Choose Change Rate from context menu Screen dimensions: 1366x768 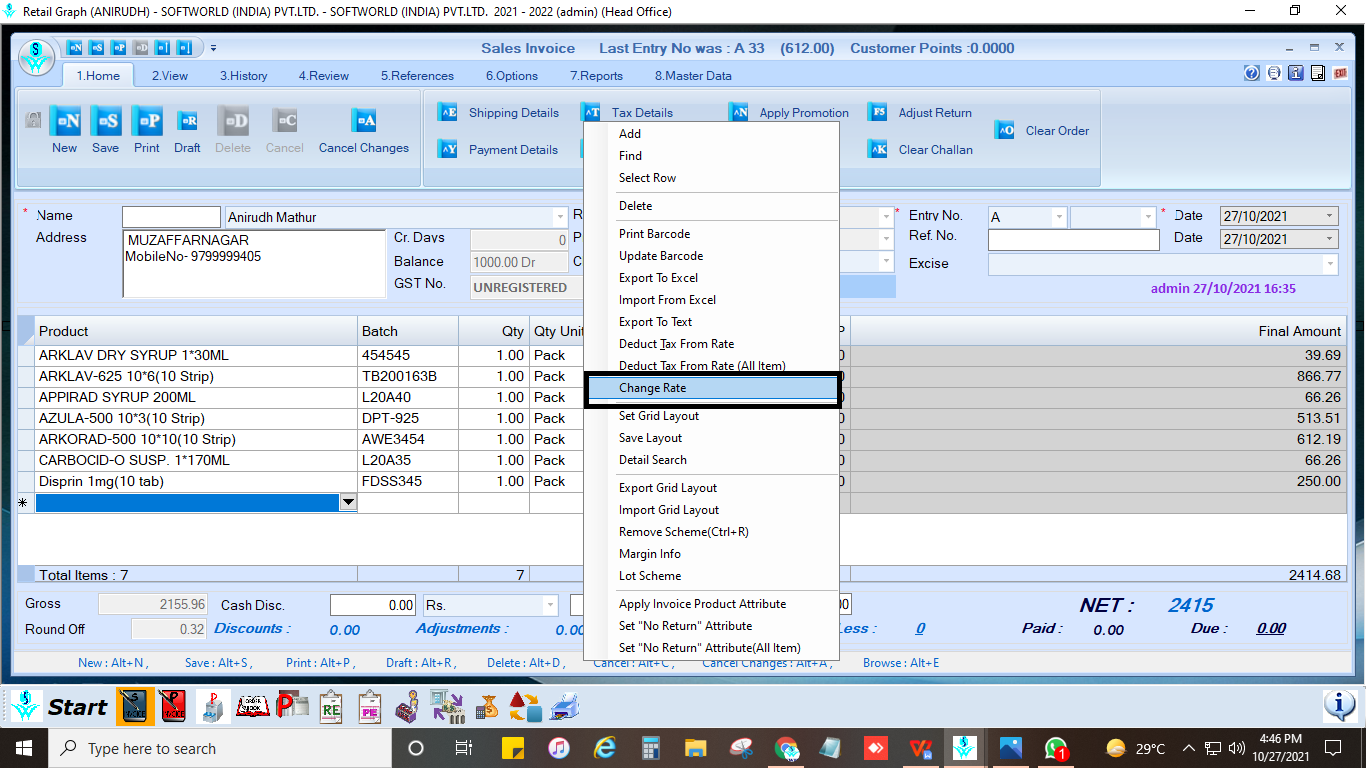tap(711, 388)
